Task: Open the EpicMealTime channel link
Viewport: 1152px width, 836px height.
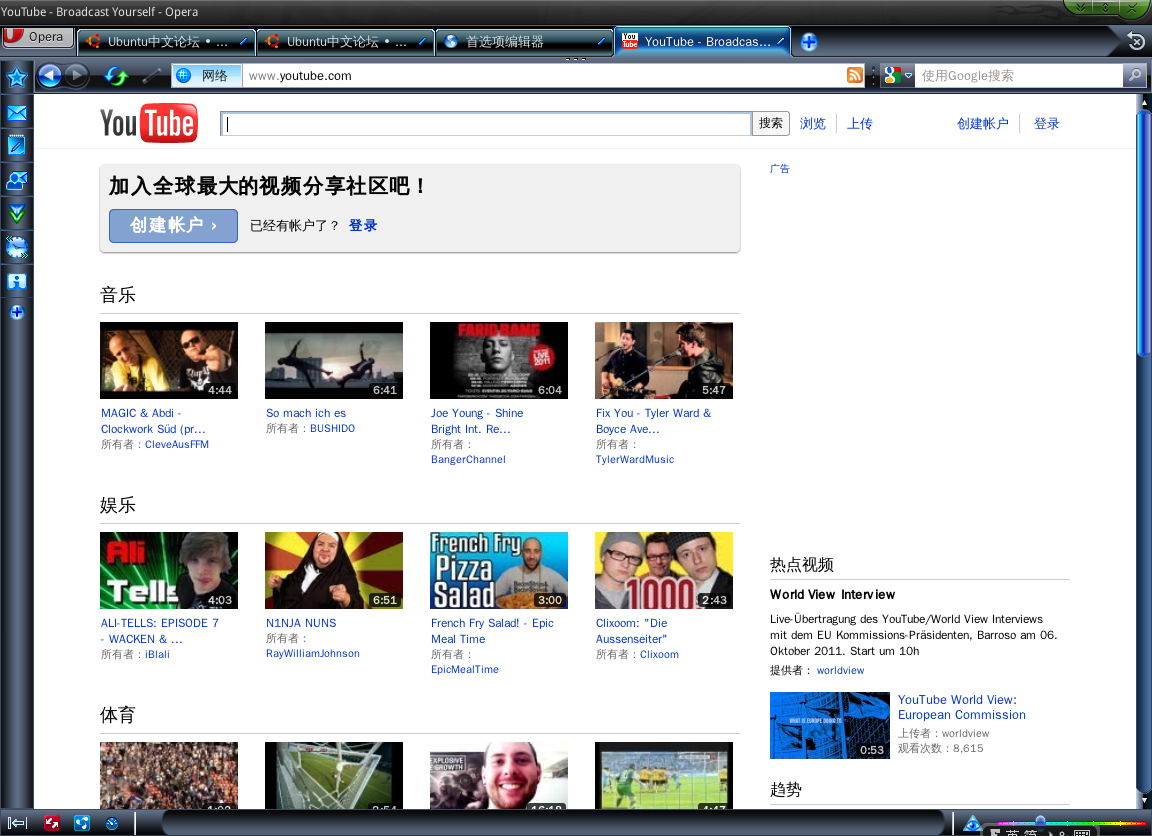Action: click(x=465, y=669)
